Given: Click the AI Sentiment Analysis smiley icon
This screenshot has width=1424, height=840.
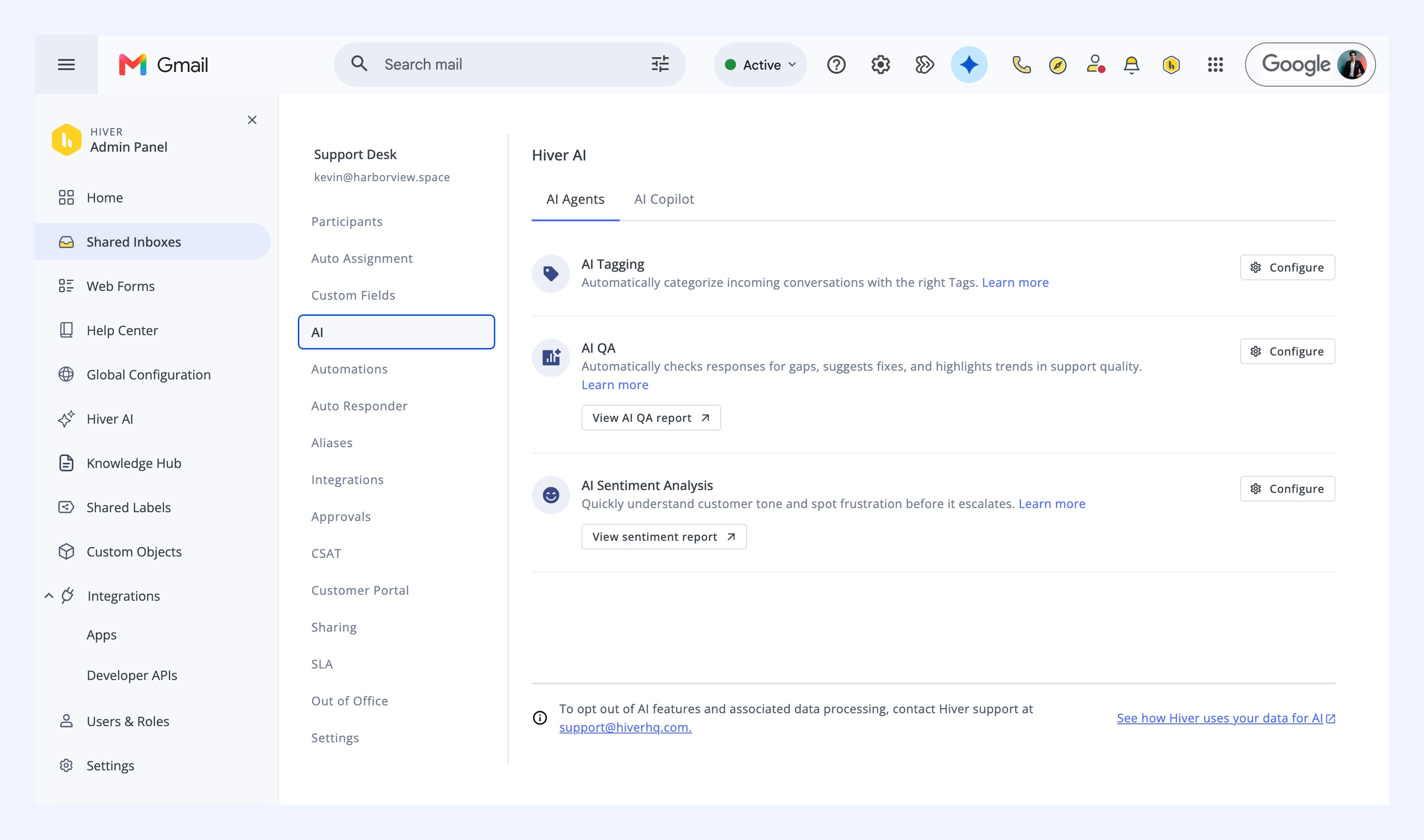Looking at the screenshot, I should coord(551,495).
